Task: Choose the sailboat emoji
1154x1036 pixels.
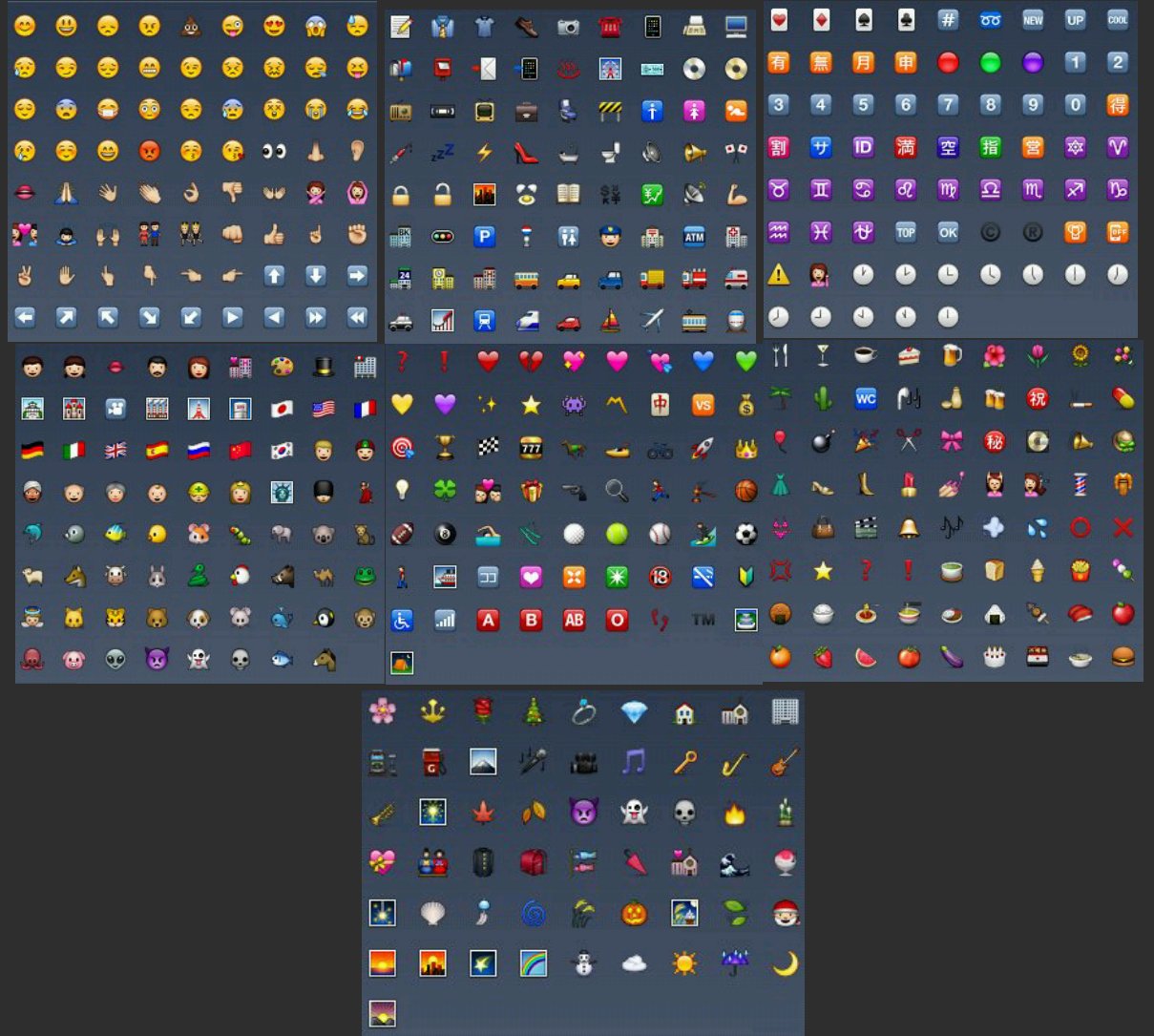Action: click(x=610, y=320)
